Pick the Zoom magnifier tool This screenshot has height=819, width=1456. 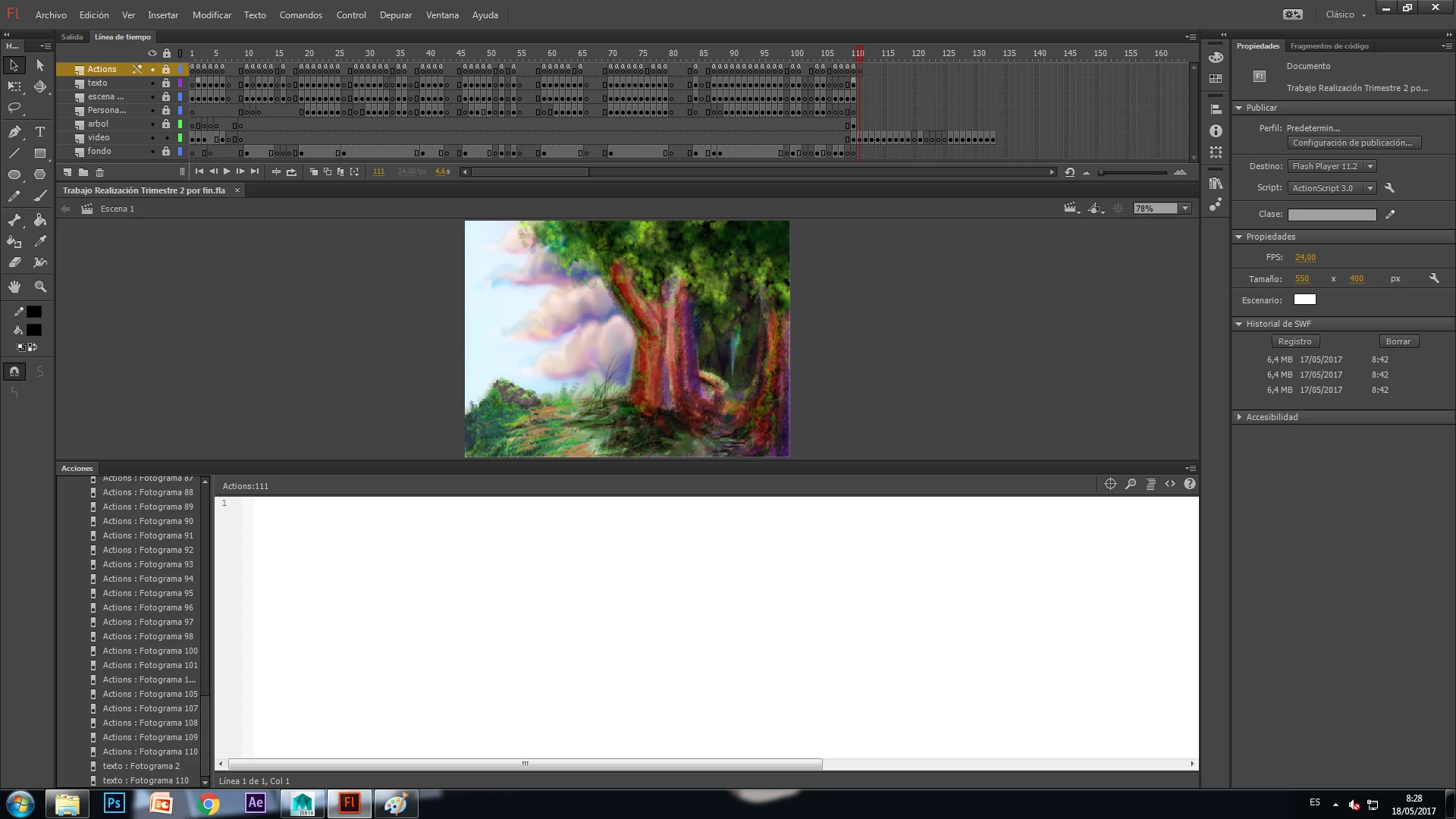click(x=40, y=287)
